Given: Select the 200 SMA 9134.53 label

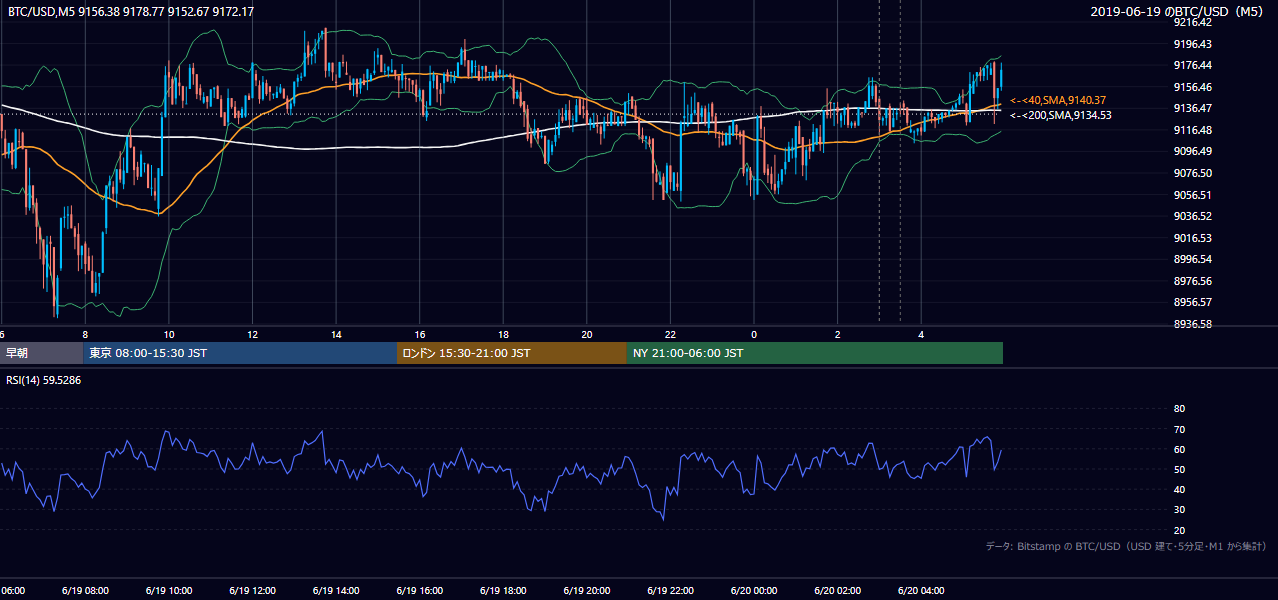Looking at the screenshot, I should 1061,115.
